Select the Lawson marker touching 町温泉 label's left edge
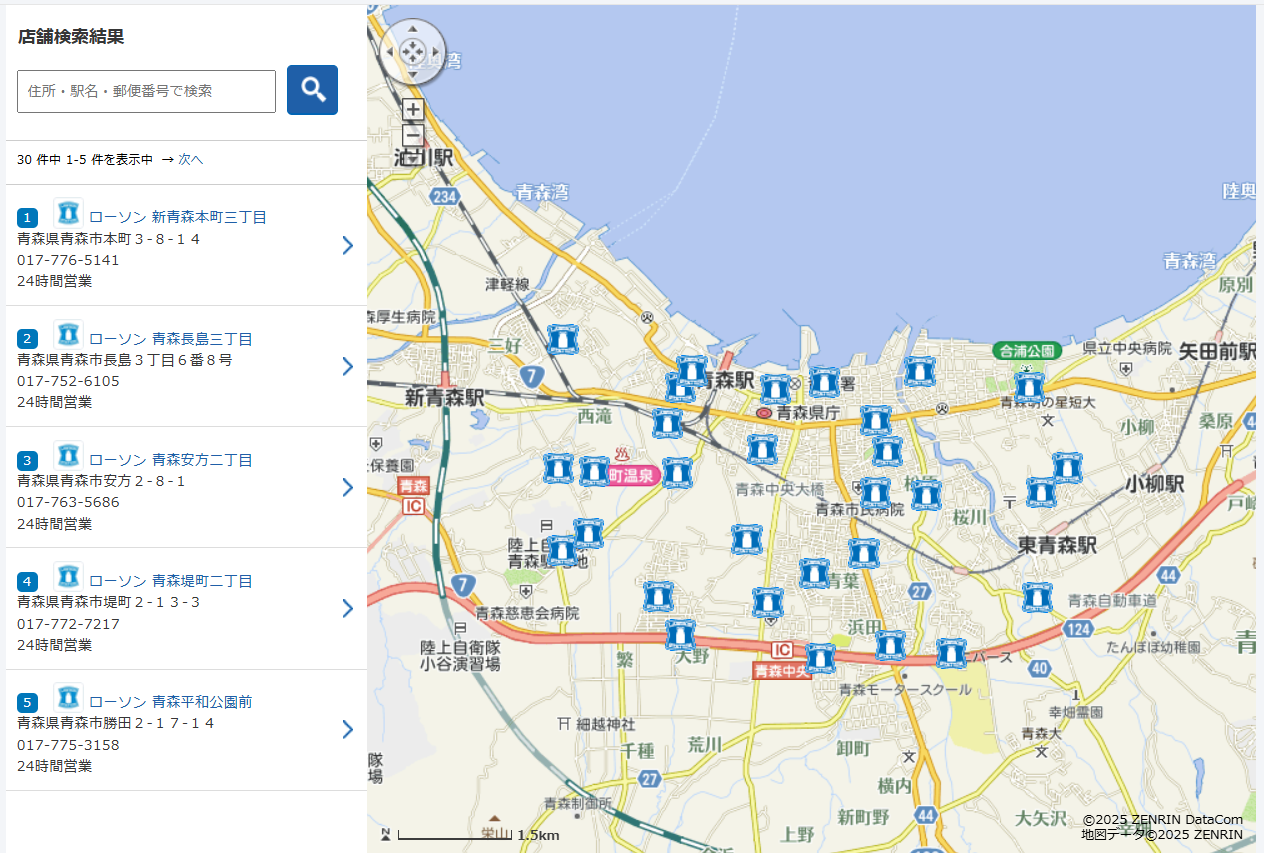This screenshot has width=1264, height=853. coord(594,471)
